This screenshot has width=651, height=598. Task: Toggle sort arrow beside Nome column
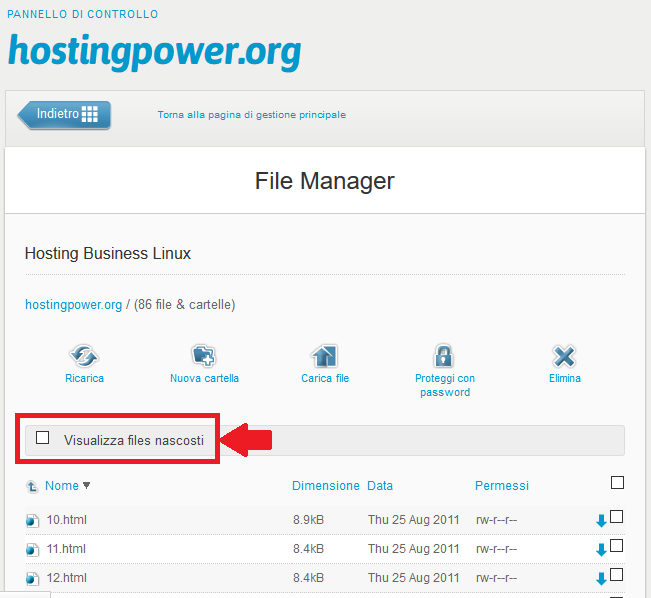click(x=86, y=486)
